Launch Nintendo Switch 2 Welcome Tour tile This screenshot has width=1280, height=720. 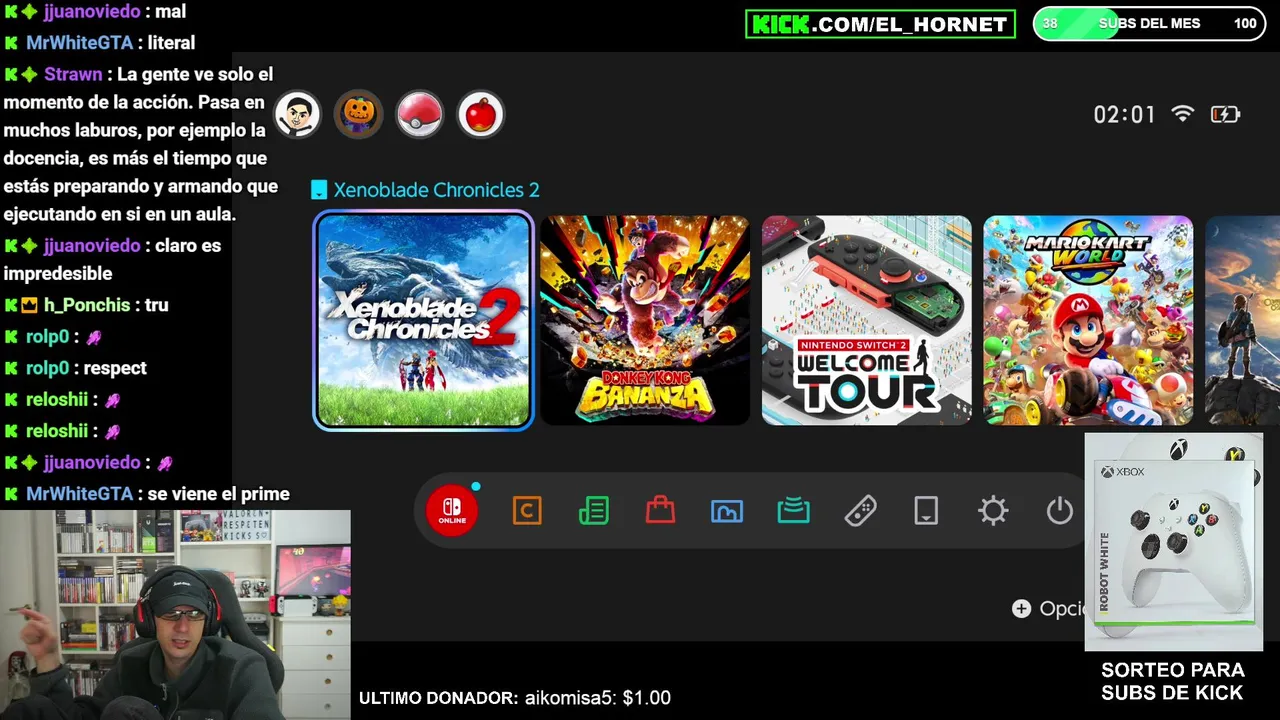[866, 321]
